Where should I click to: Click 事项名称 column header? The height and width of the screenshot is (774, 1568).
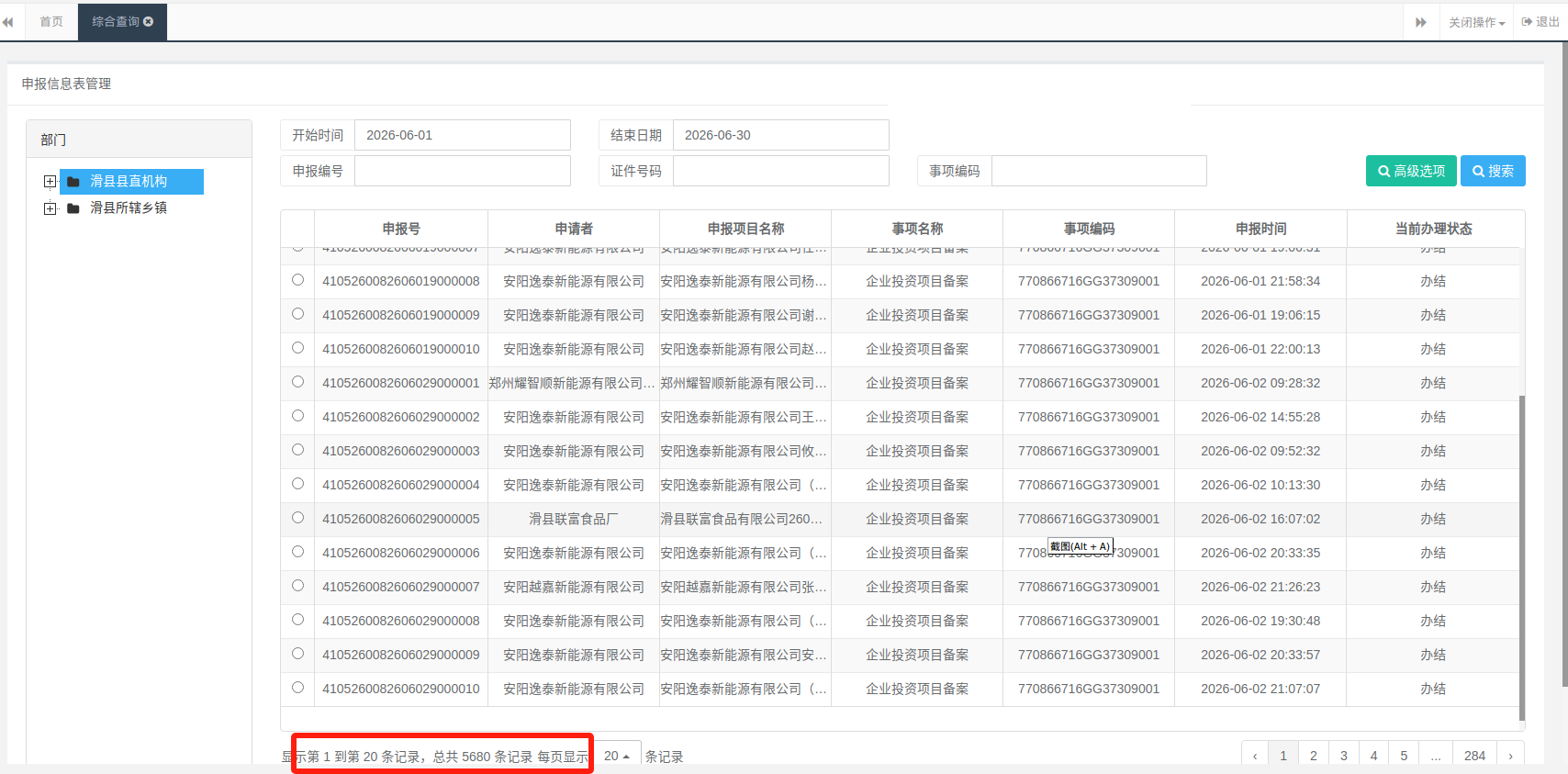917,229
